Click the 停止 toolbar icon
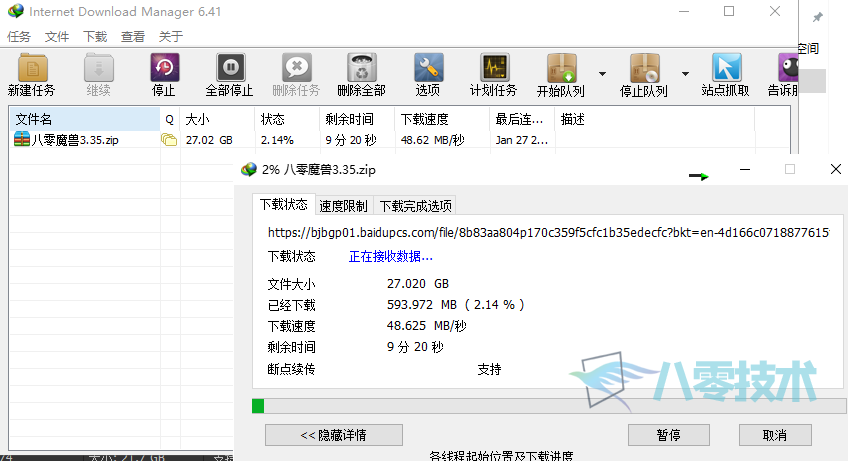Screen dimensions: 848x461 [x=164, y=68]
